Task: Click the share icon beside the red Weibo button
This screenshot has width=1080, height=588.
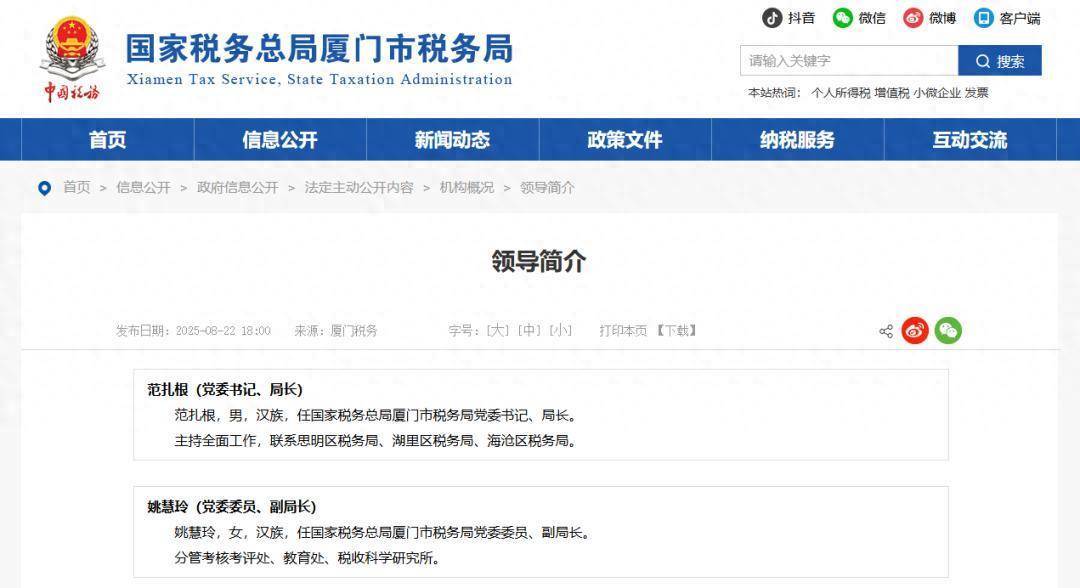Action: pyautogui.click(x=886, y=331)
